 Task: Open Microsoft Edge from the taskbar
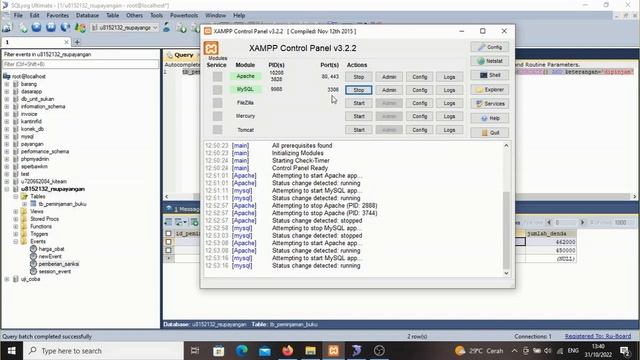[x=242, y=351]
